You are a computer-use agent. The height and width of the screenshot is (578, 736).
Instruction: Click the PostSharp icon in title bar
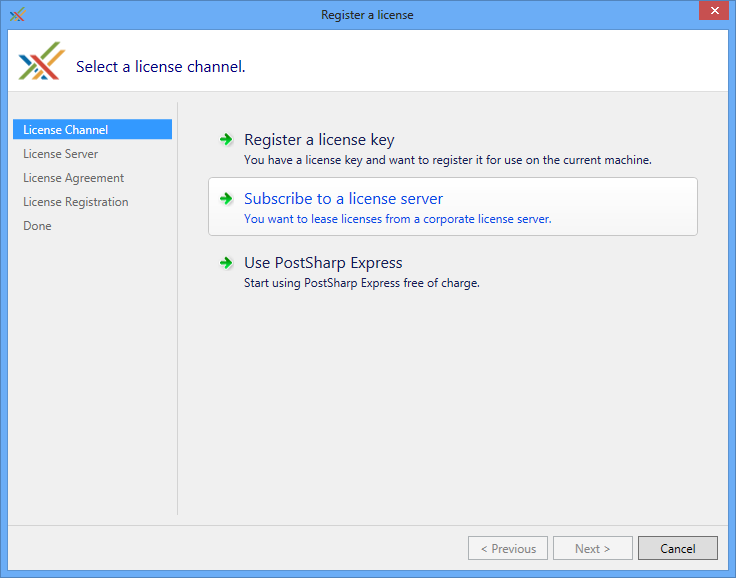[17, 15]
